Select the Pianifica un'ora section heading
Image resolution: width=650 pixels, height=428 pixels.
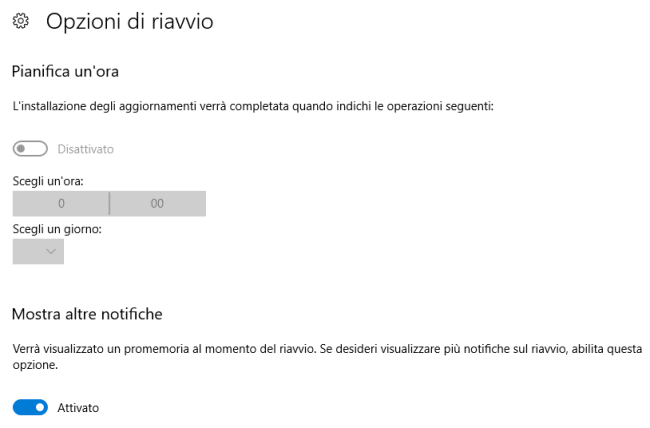[x=65, y=71]
